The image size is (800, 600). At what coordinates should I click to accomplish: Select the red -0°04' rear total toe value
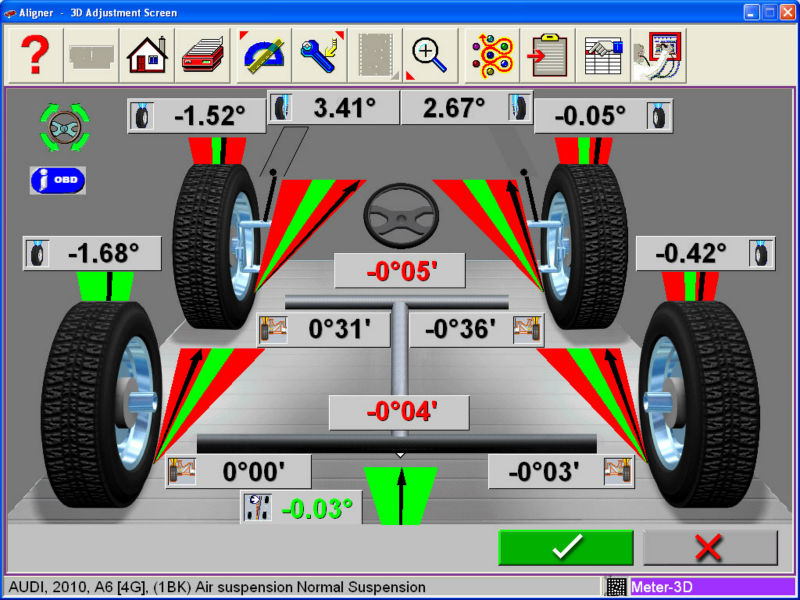pyautogui.click(x=402, y=412)
